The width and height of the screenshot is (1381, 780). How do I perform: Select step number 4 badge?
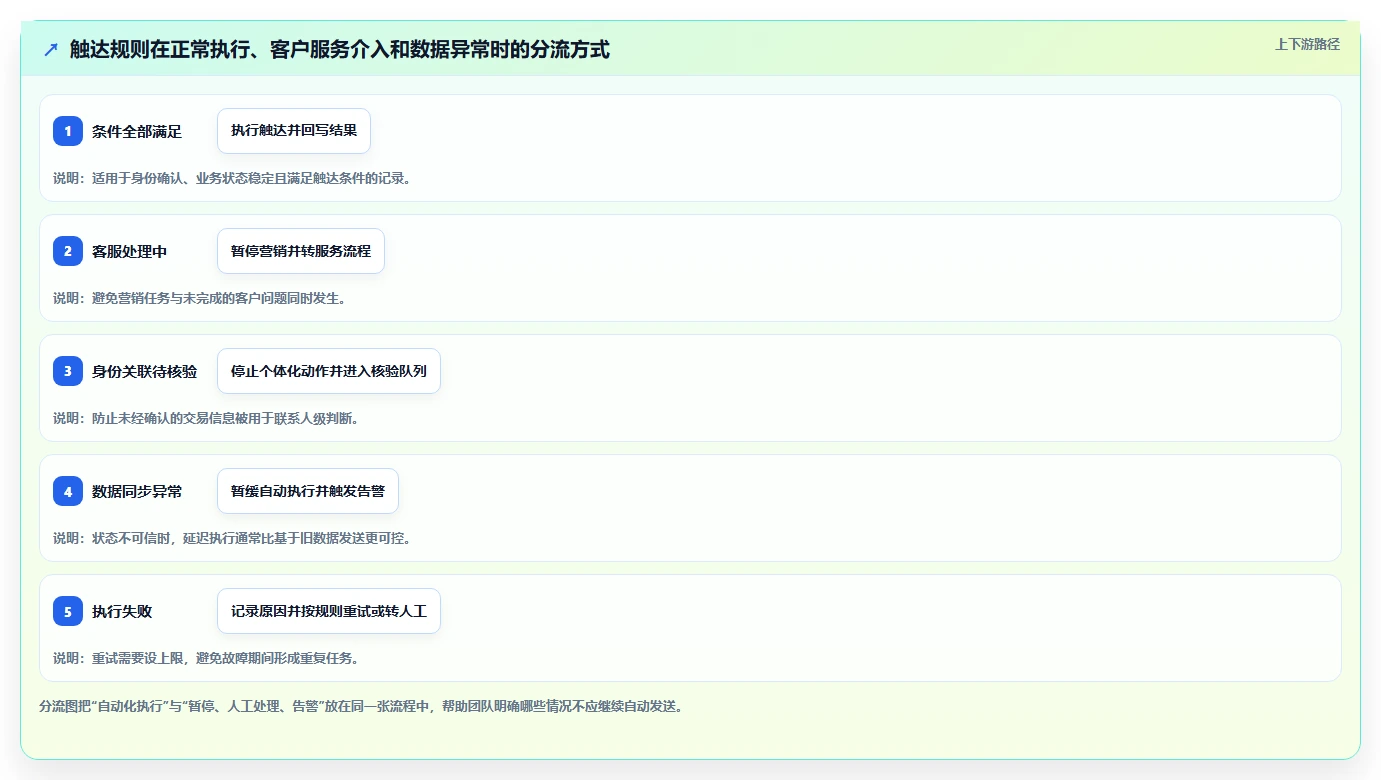pyautogui.click(x=68, y=491)
